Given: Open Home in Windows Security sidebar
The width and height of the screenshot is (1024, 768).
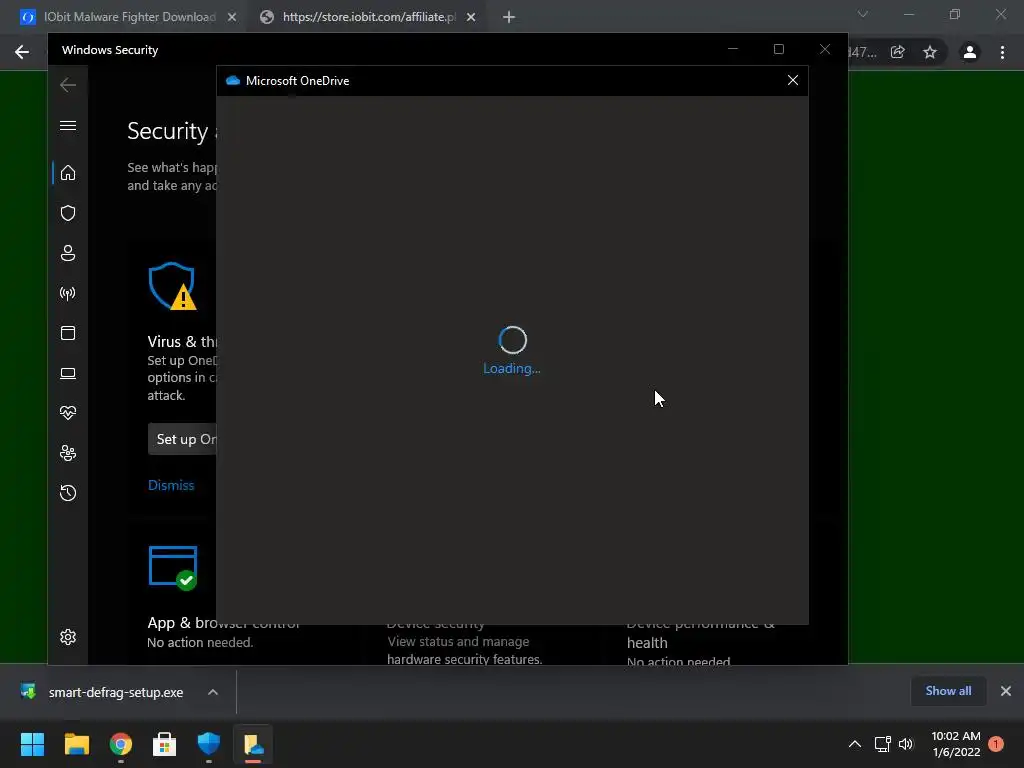Looking at the screenshot, I should (x=68, y=173).
